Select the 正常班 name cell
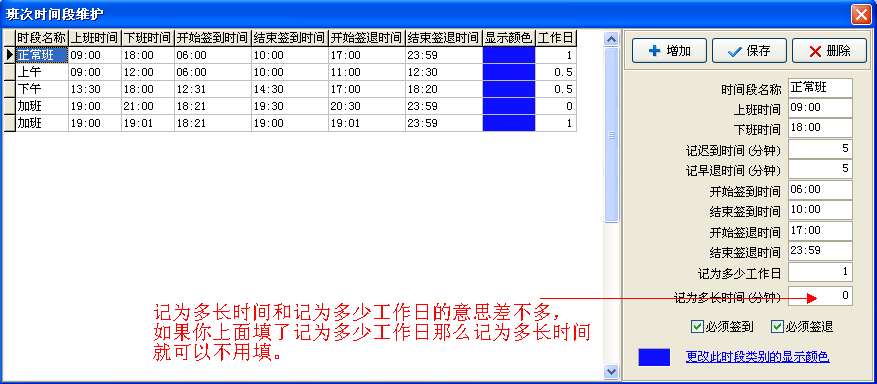877x384 pixels. tap(42, 55)
